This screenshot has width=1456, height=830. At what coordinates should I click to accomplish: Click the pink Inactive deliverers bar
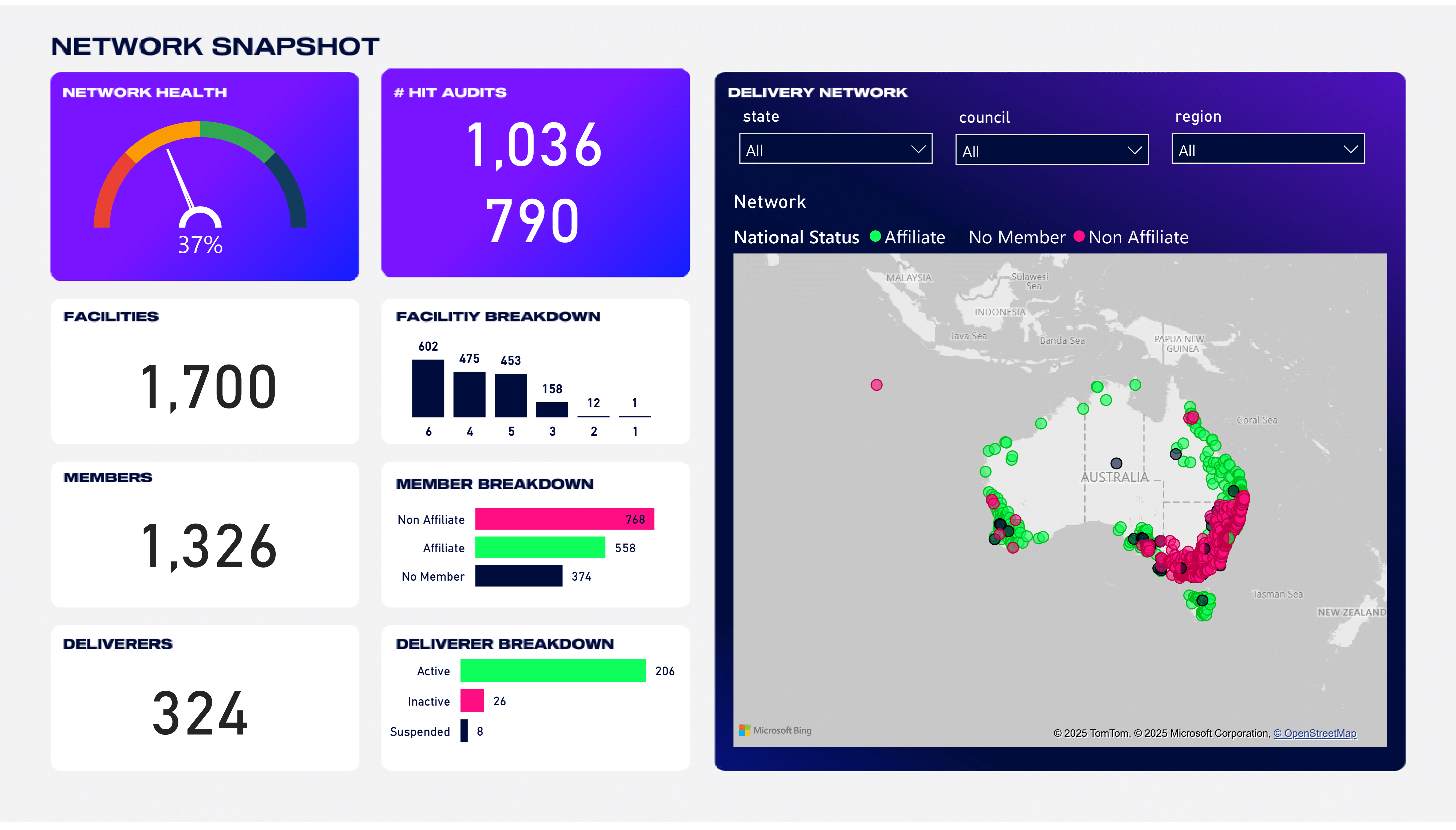click(x=472, y=701)
